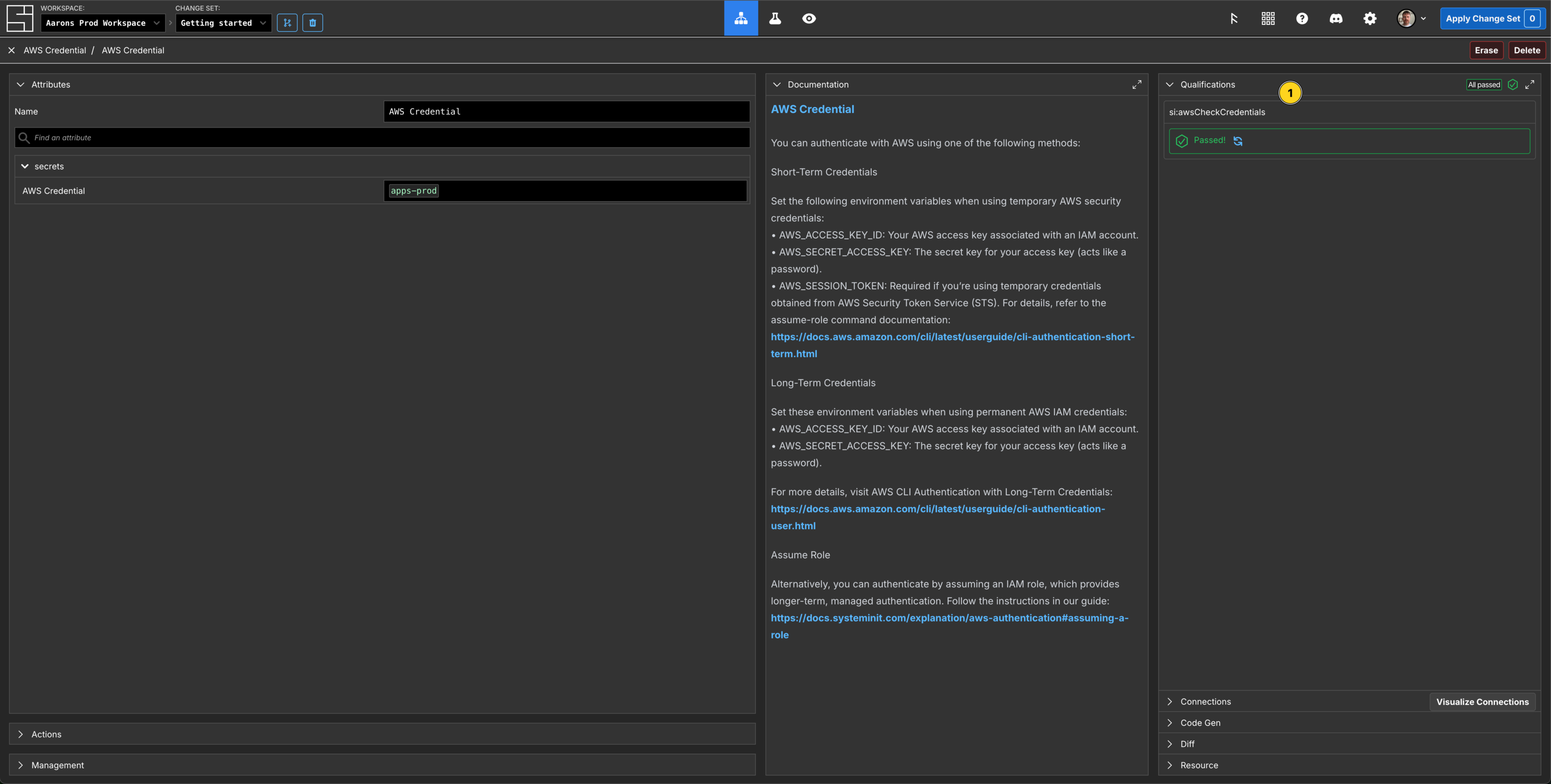This screenshot has height=784, width=1551.
Task: Click the create new change set icon
Action: 287,23
